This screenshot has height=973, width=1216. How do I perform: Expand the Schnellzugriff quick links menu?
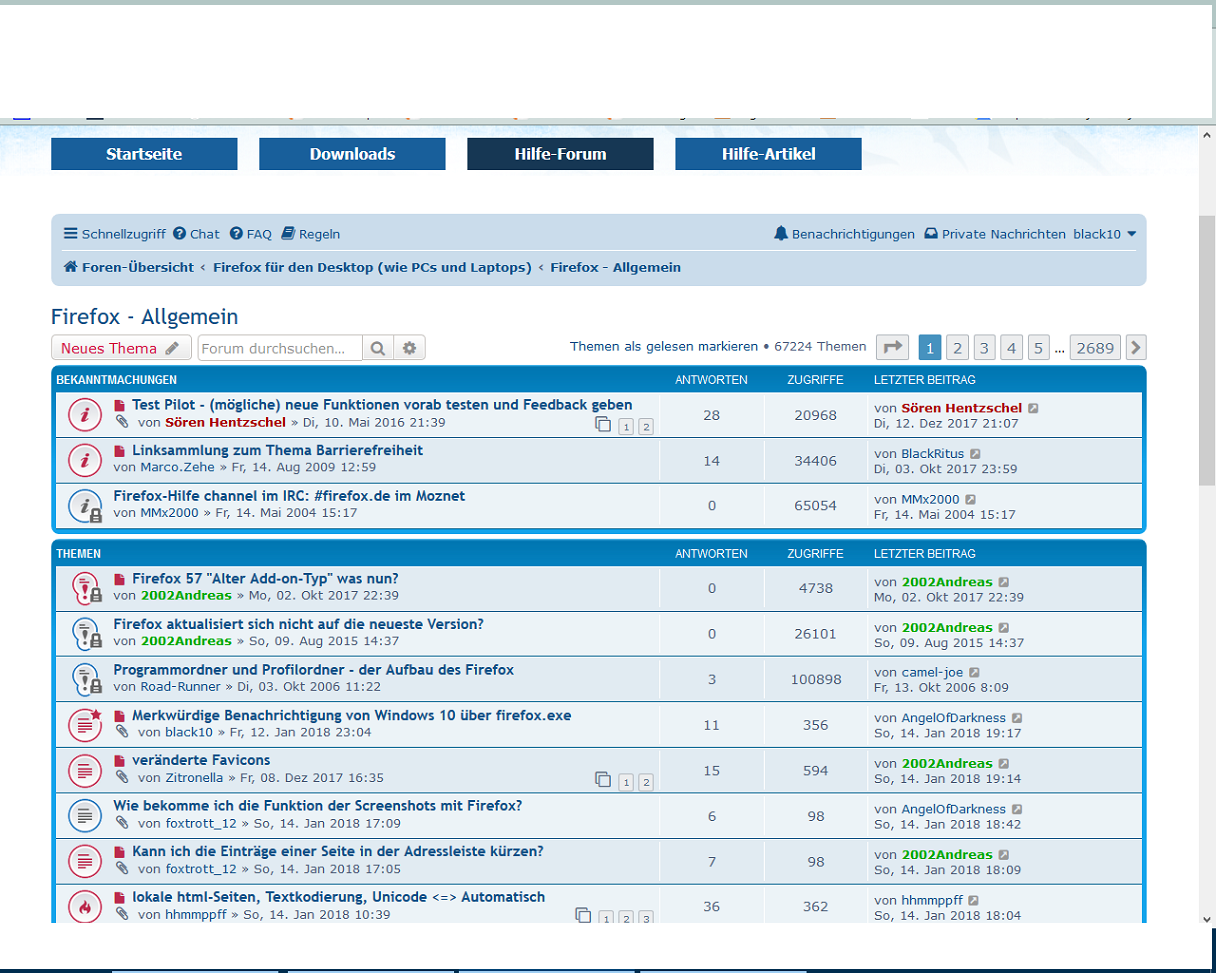click(x=114, y=234)
